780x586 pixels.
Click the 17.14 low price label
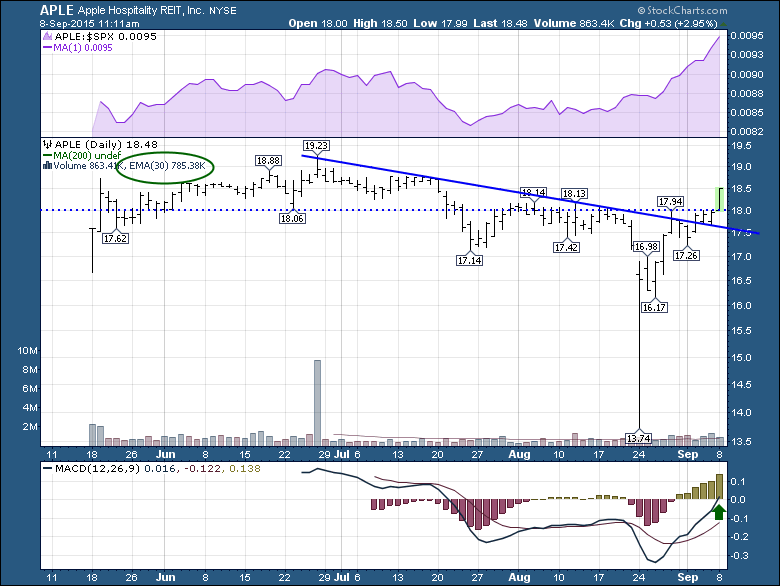470,260
